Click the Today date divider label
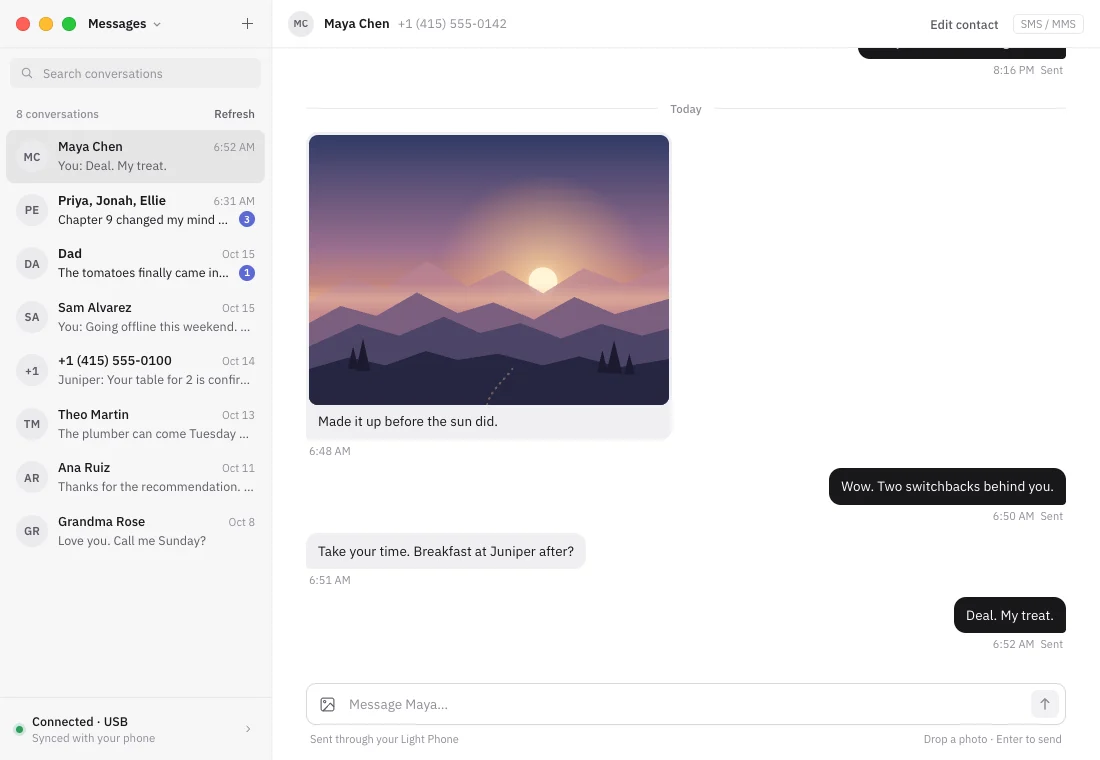Screen dimensions: 1100x760 [x=685, y=109]
